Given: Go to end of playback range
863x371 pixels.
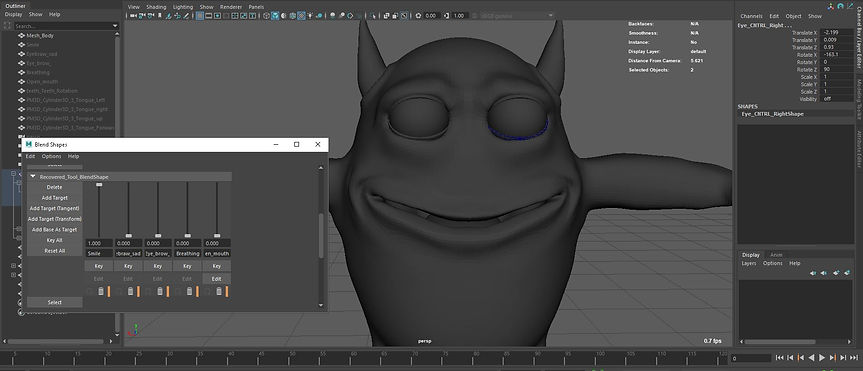Looking at the screenshot, I should (x=854, y=358).
